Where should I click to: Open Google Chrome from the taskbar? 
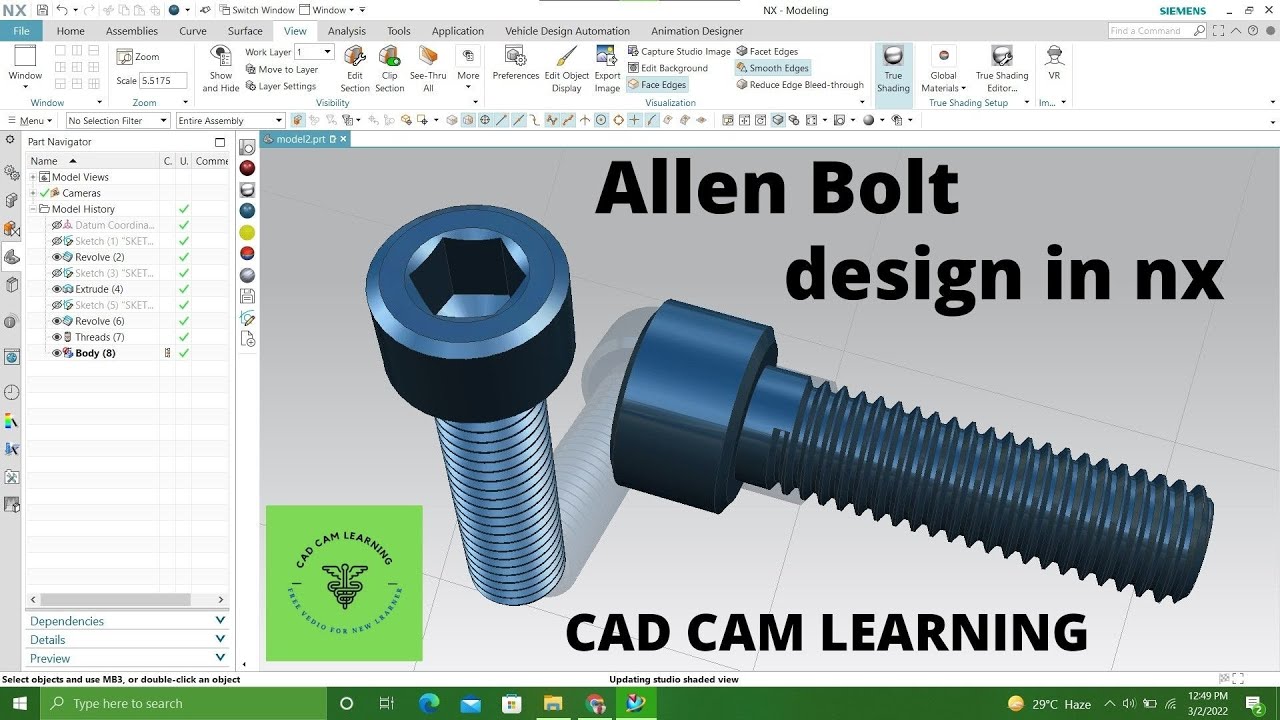595,703
